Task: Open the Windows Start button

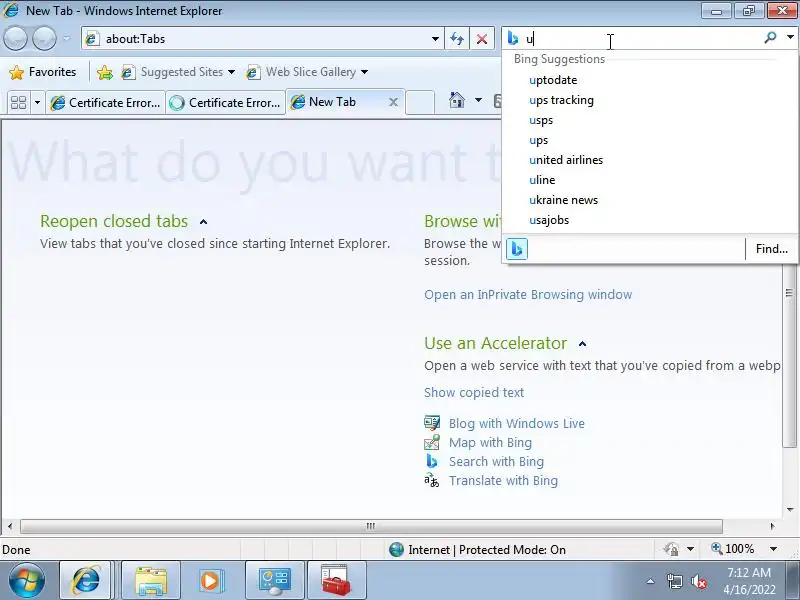Action: click(x=27, y=581)
